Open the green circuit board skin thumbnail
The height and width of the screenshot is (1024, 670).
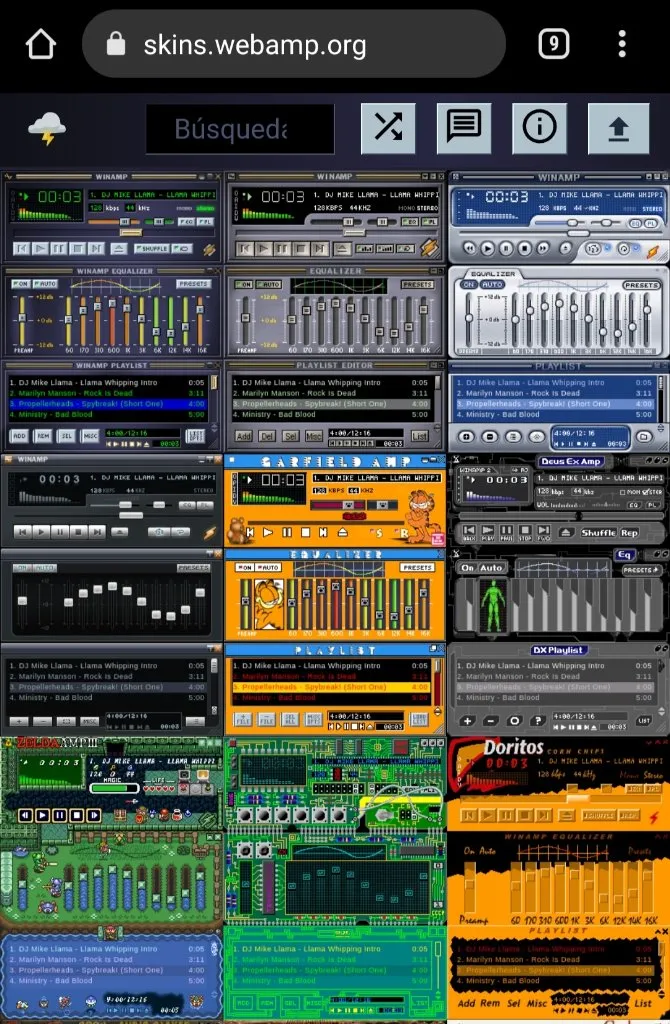(x=335, y=878)
